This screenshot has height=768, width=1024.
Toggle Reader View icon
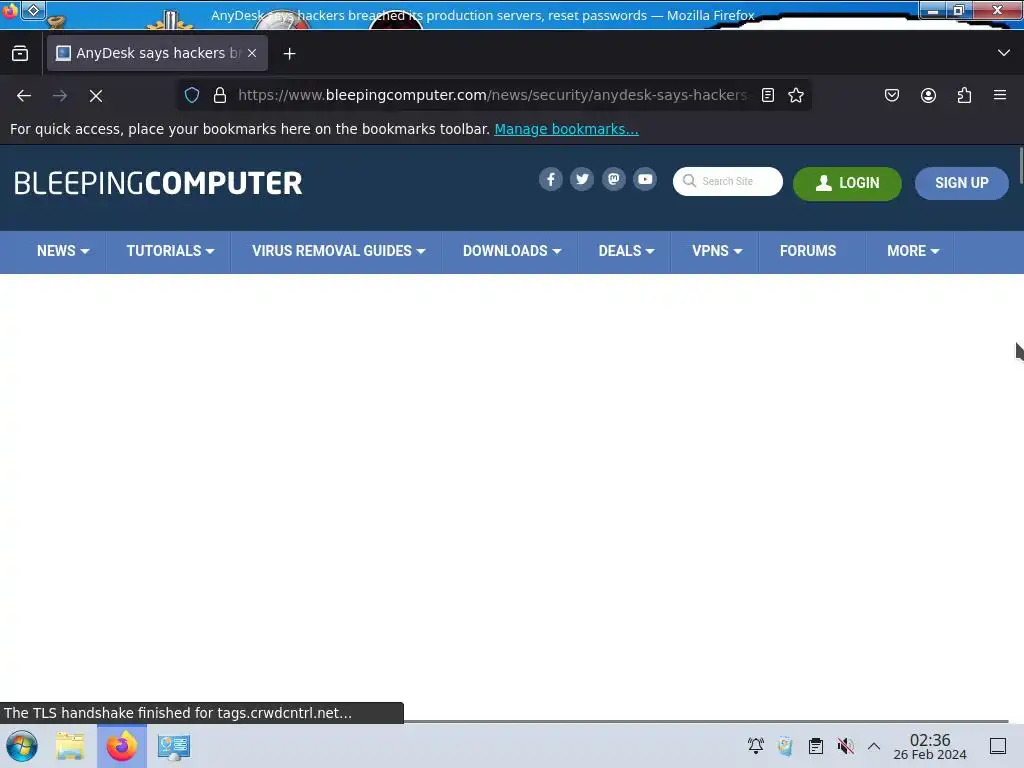pos(768,95)
